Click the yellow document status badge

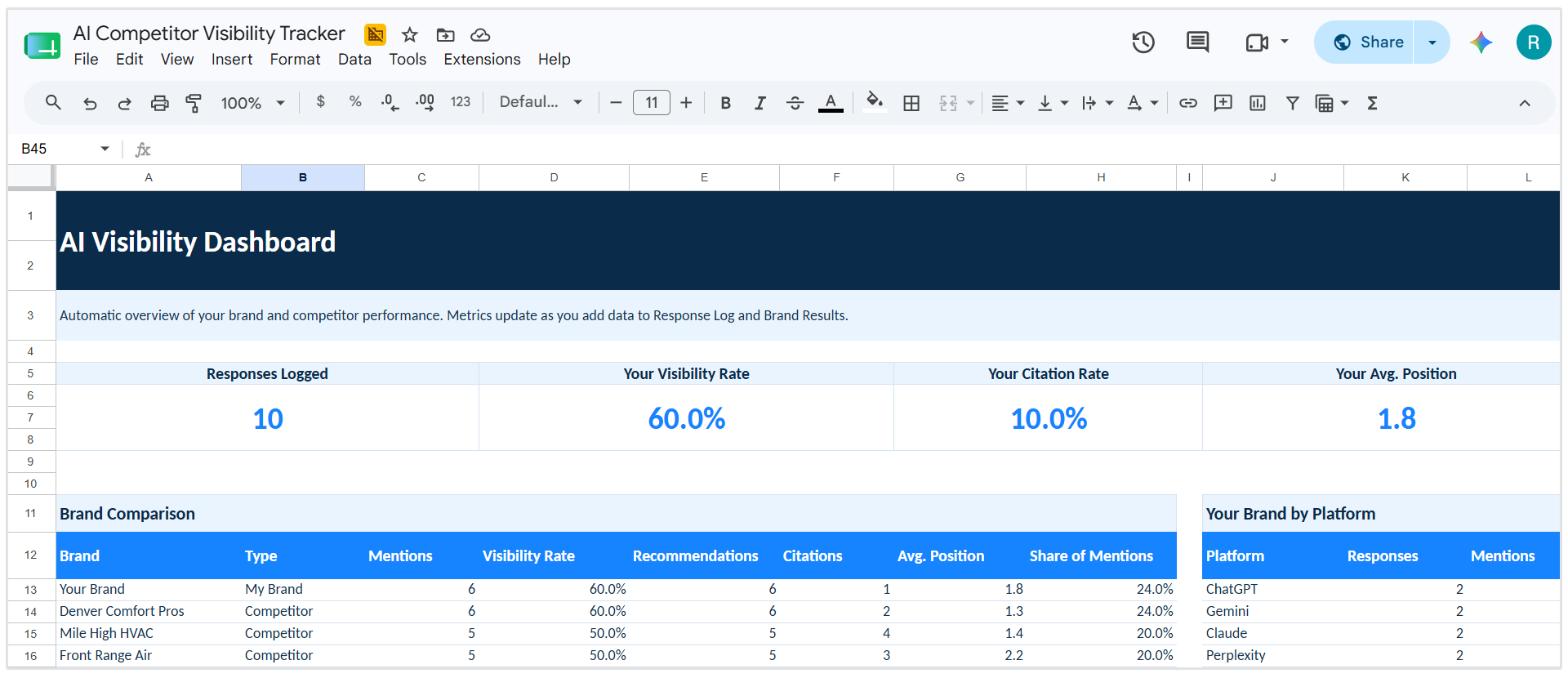click(x=375, y=34)
